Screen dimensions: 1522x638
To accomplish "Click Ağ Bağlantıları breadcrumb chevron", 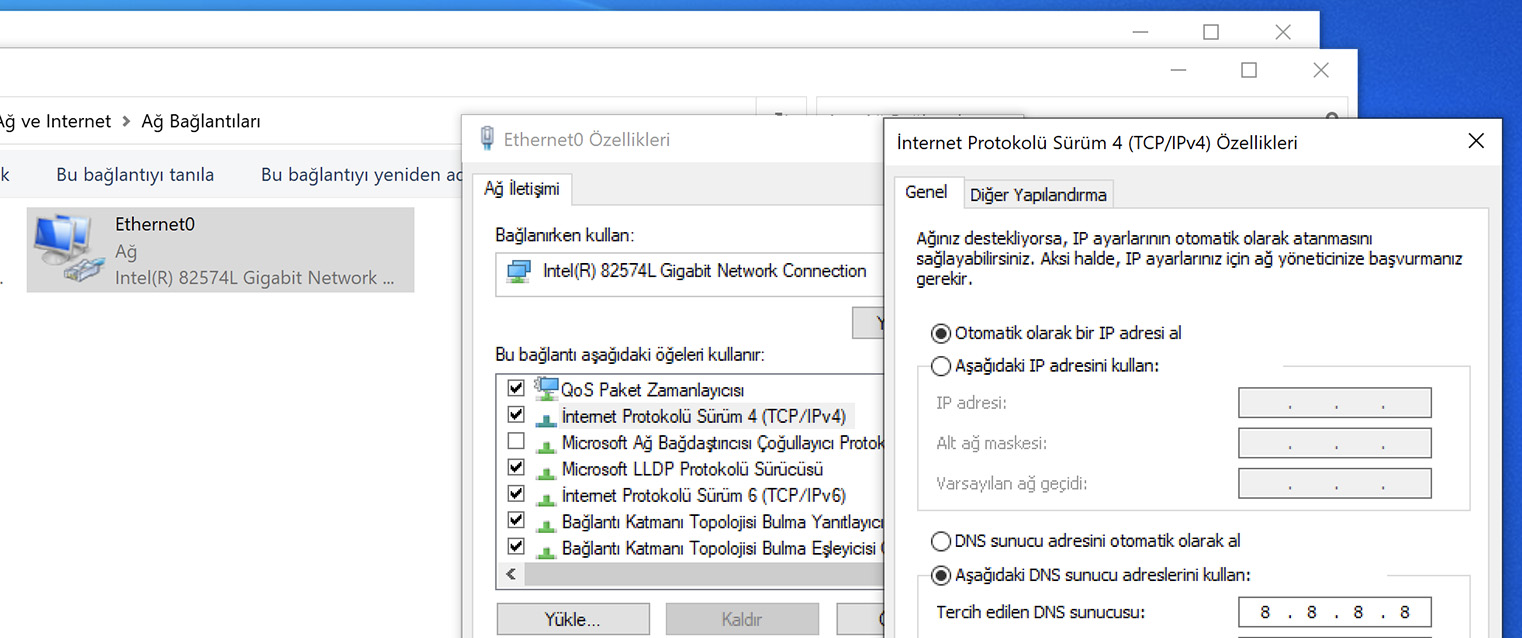I will tap(126, 121).
